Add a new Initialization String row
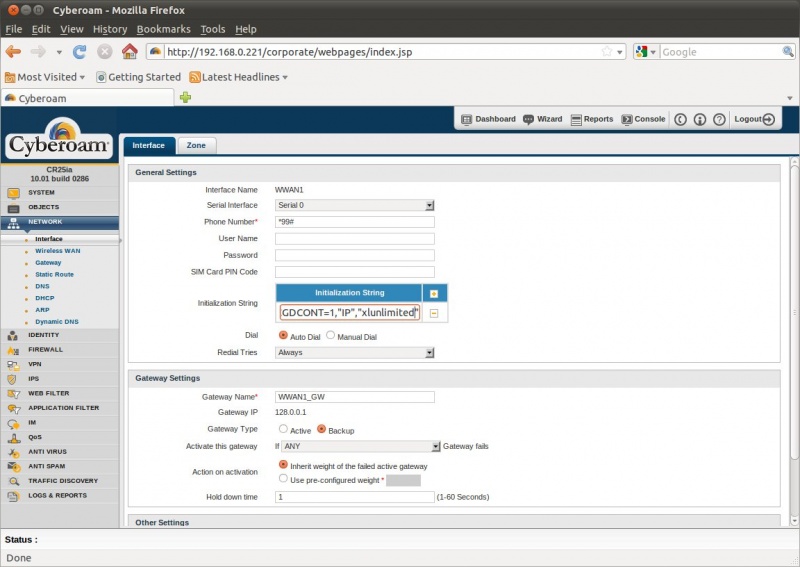Image resolution: width=800 pixels, height=567 pixels. [x=433, y=293]
